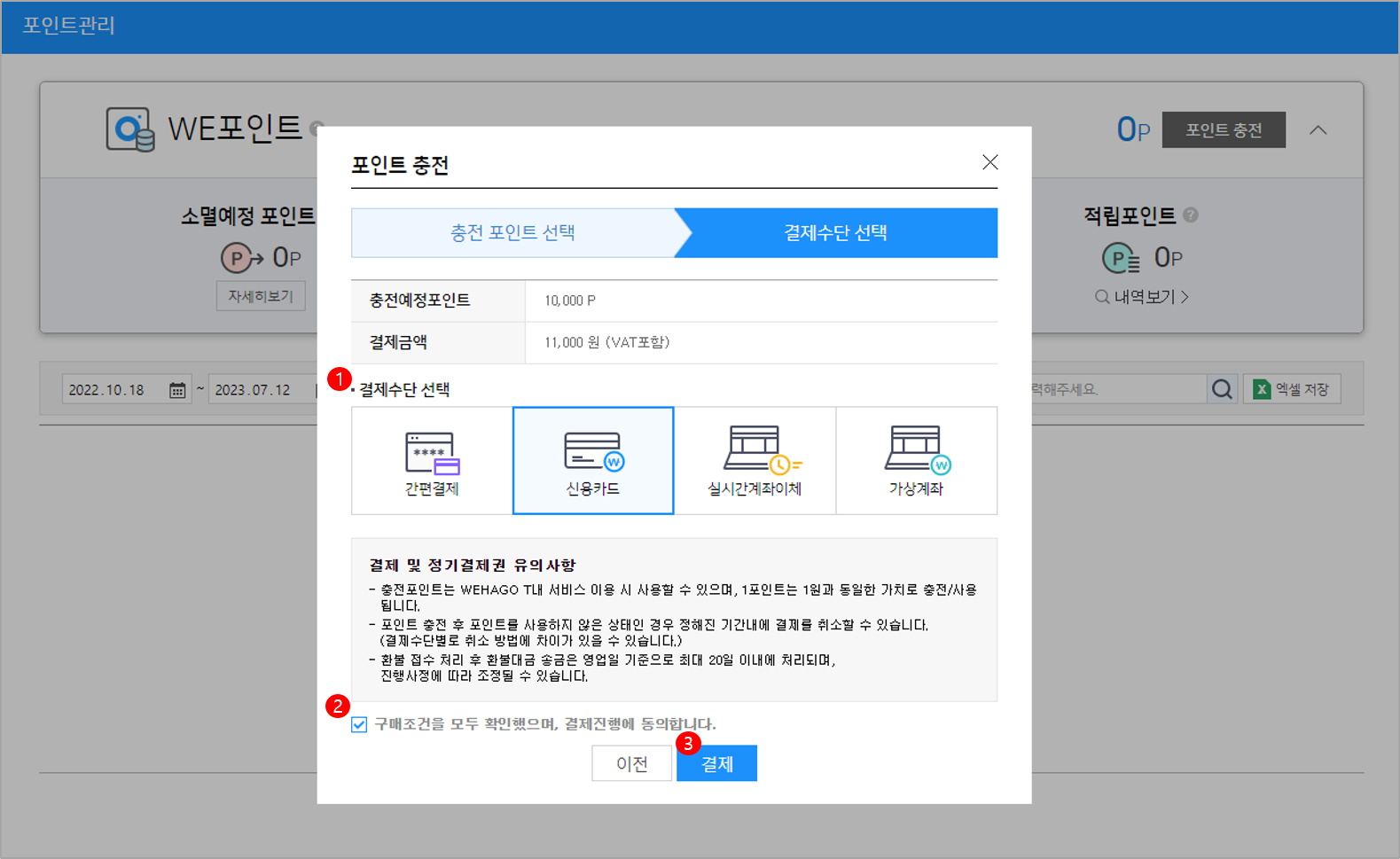
Task: Switch to 충전 포인트 선택 step tab
Action: pos(512,233)
